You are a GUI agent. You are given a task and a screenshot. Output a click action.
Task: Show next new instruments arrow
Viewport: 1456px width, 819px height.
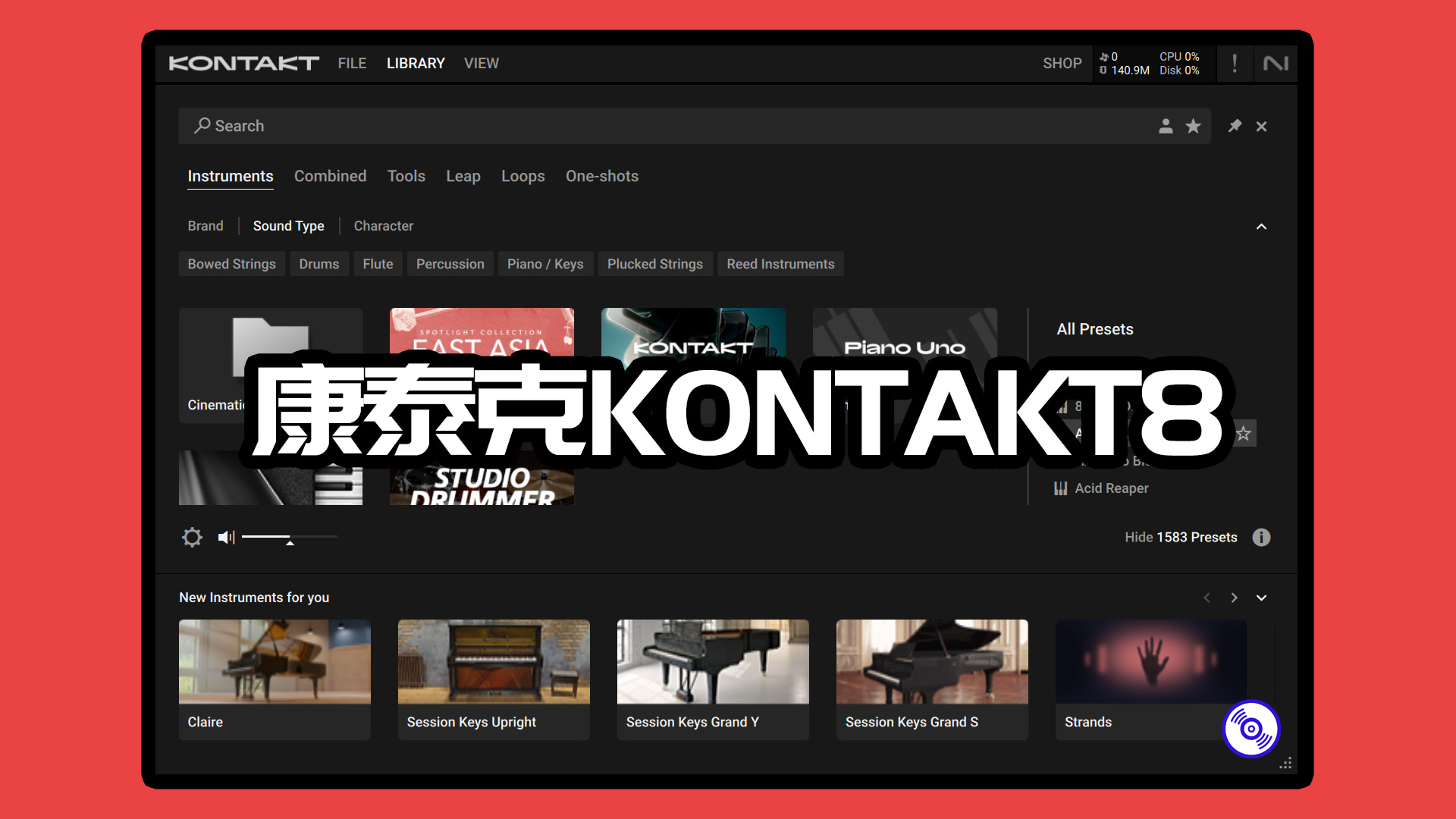pyautogui.click(x=1234, y=598)
